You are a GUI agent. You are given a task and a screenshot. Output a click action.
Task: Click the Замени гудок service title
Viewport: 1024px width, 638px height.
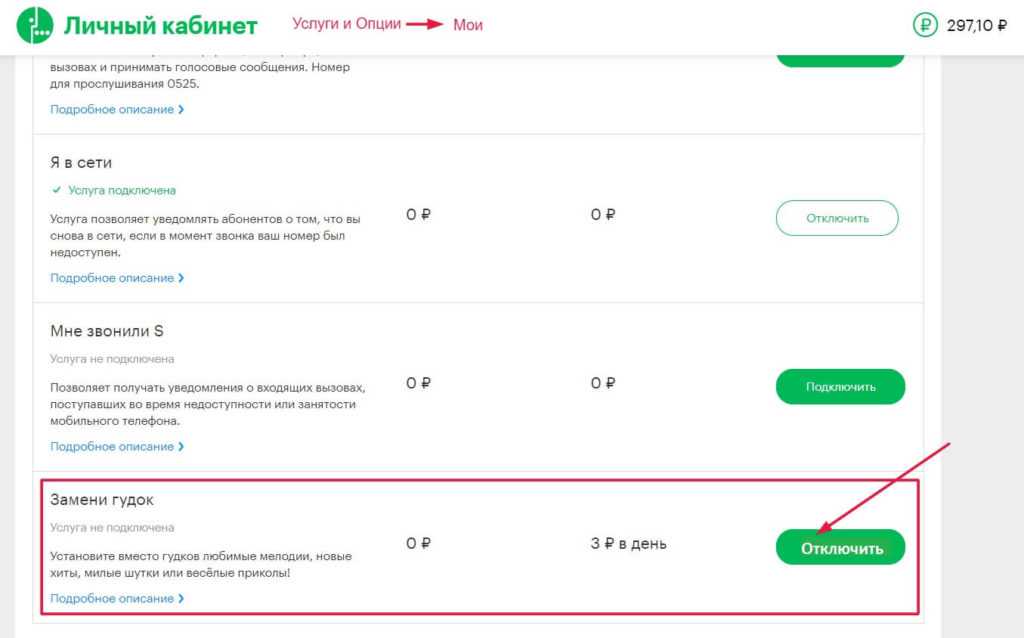pyautogui.click(x=102, y=500)
